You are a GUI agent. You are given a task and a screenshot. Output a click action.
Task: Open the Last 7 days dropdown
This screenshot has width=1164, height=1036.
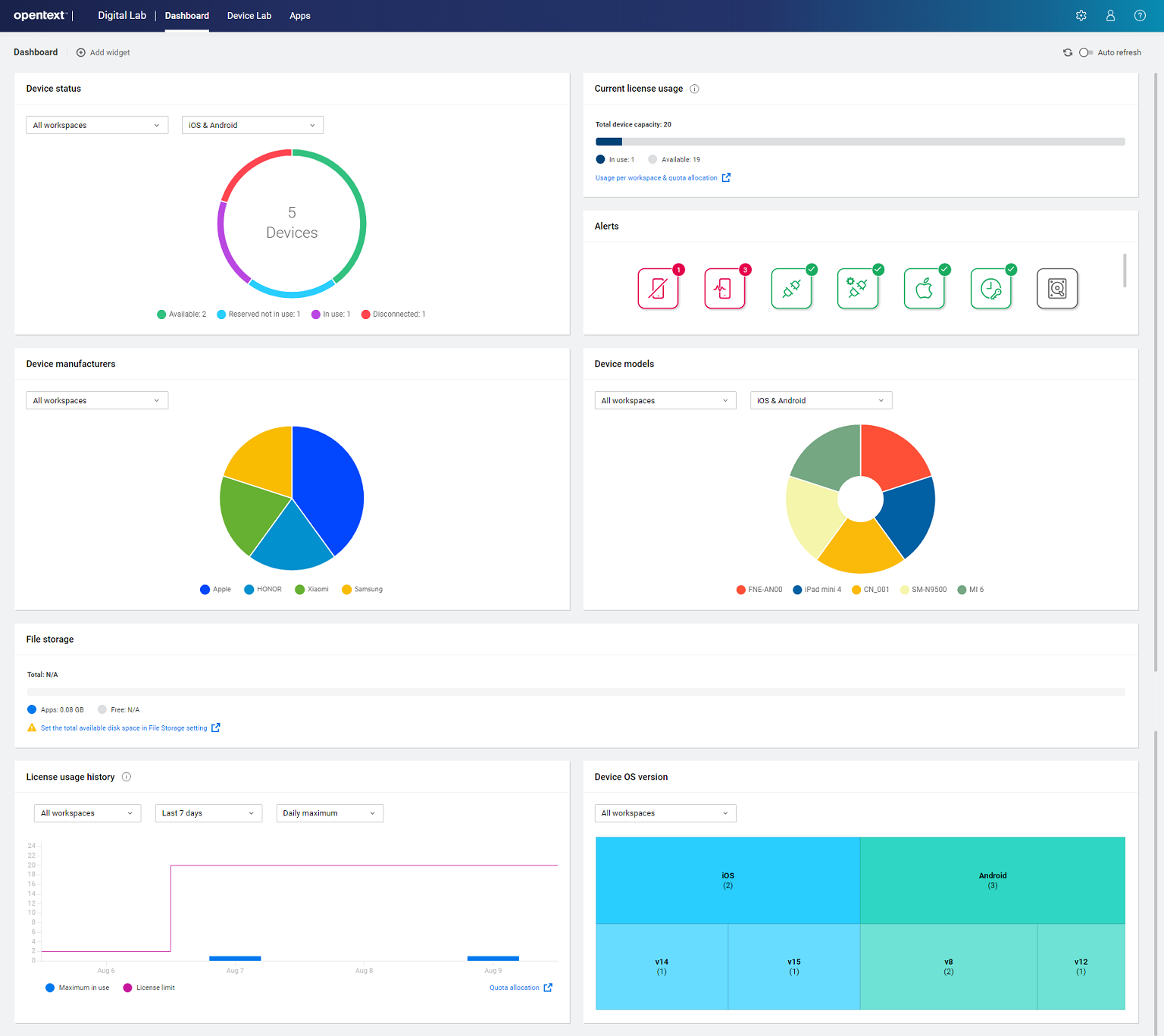(208, 813)
